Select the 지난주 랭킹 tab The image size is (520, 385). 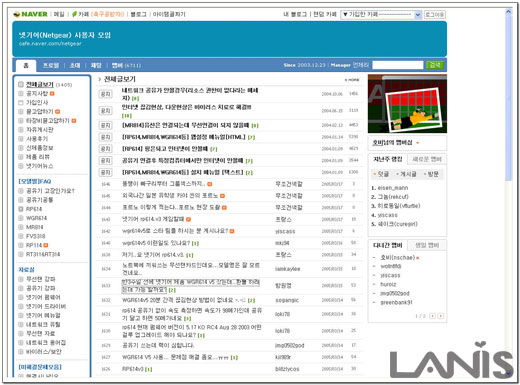click(x=388, y=159)
